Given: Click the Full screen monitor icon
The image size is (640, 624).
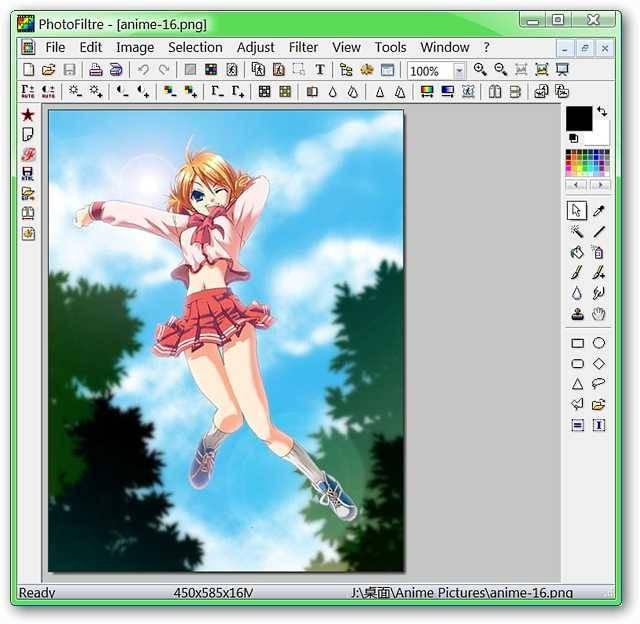Looking at the screenshot, I should 562,70.
